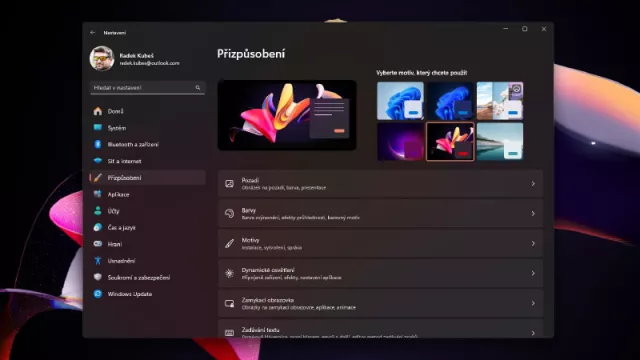This screenshot has width=640, height=360.
Task: Expand Dynamické osvětlení row chevron
Action: pyautogui.click(x=533, y=273)
